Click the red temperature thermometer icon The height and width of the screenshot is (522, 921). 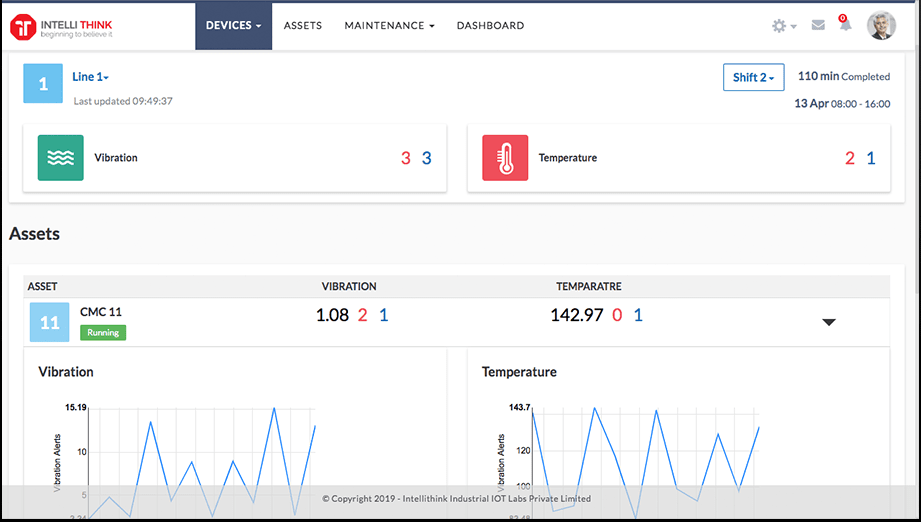tap(505, 158)
